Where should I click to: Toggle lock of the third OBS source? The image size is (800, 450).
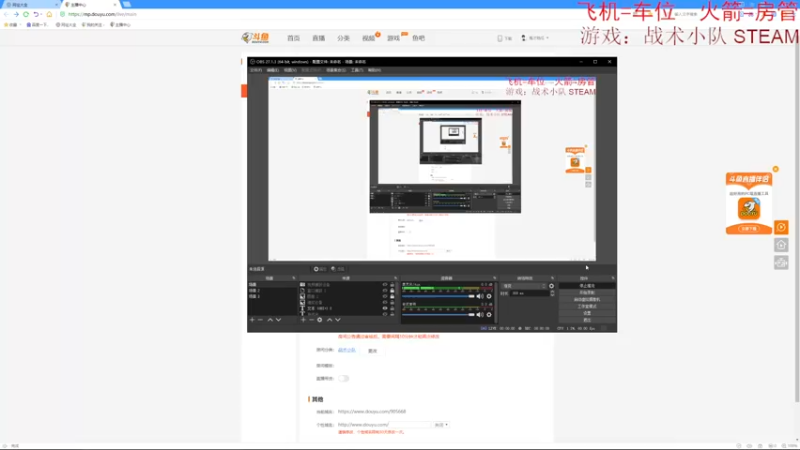[x=392, y=296]
